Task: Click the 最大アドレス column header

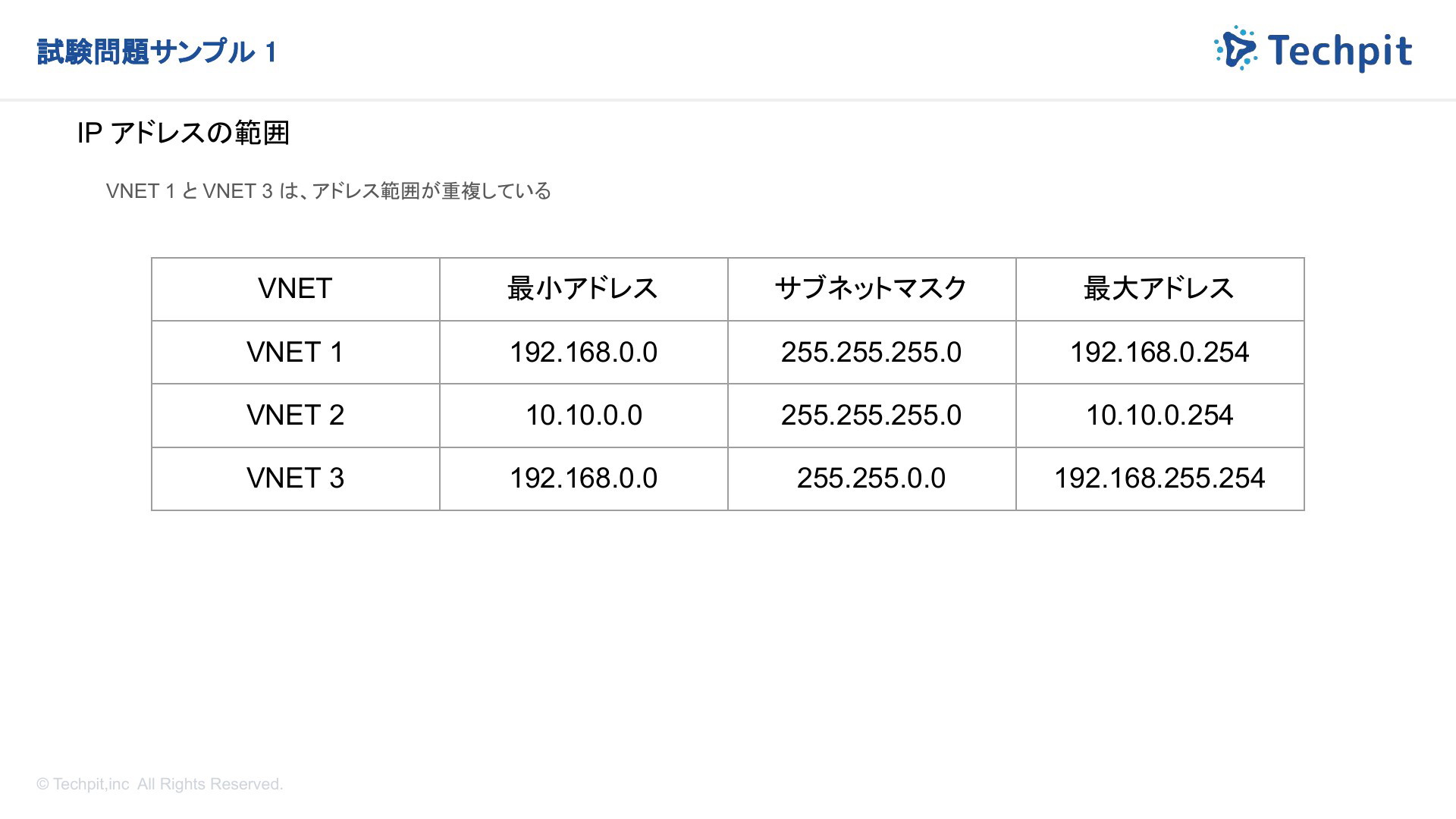Action: pyautogui.click(x=1159, y=289)
